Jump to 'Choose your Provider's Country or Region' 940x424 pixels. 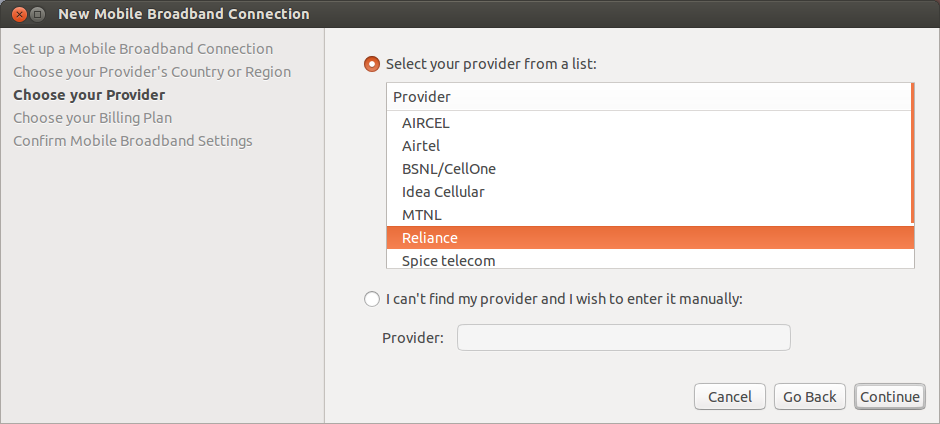click(152, 72)
